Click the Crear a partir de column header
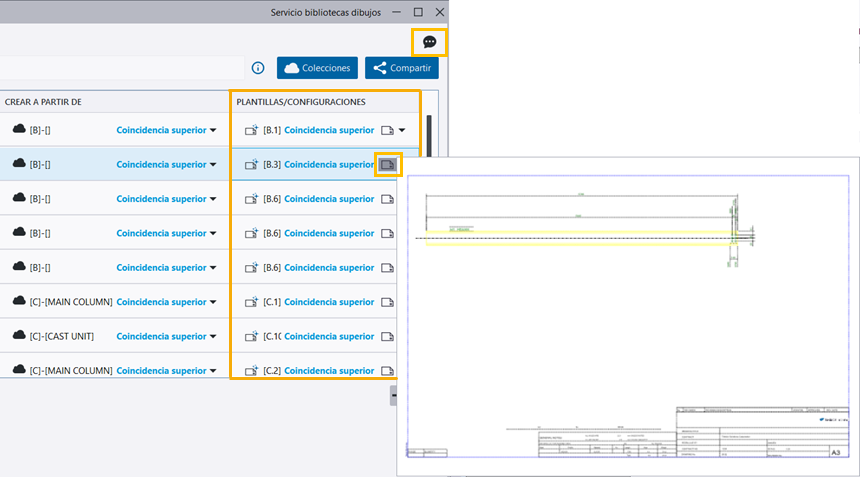860x477 pixels. 43,101
